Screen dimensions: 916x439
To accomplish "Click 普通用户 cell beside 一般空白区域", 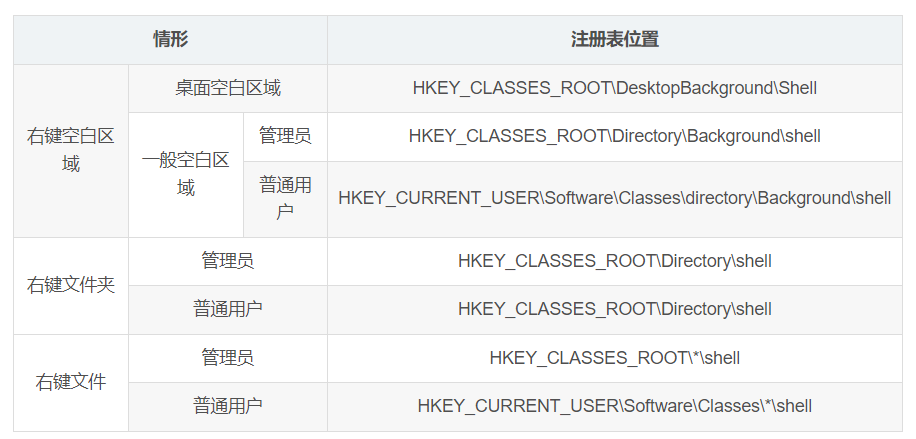I will point(285,198).
